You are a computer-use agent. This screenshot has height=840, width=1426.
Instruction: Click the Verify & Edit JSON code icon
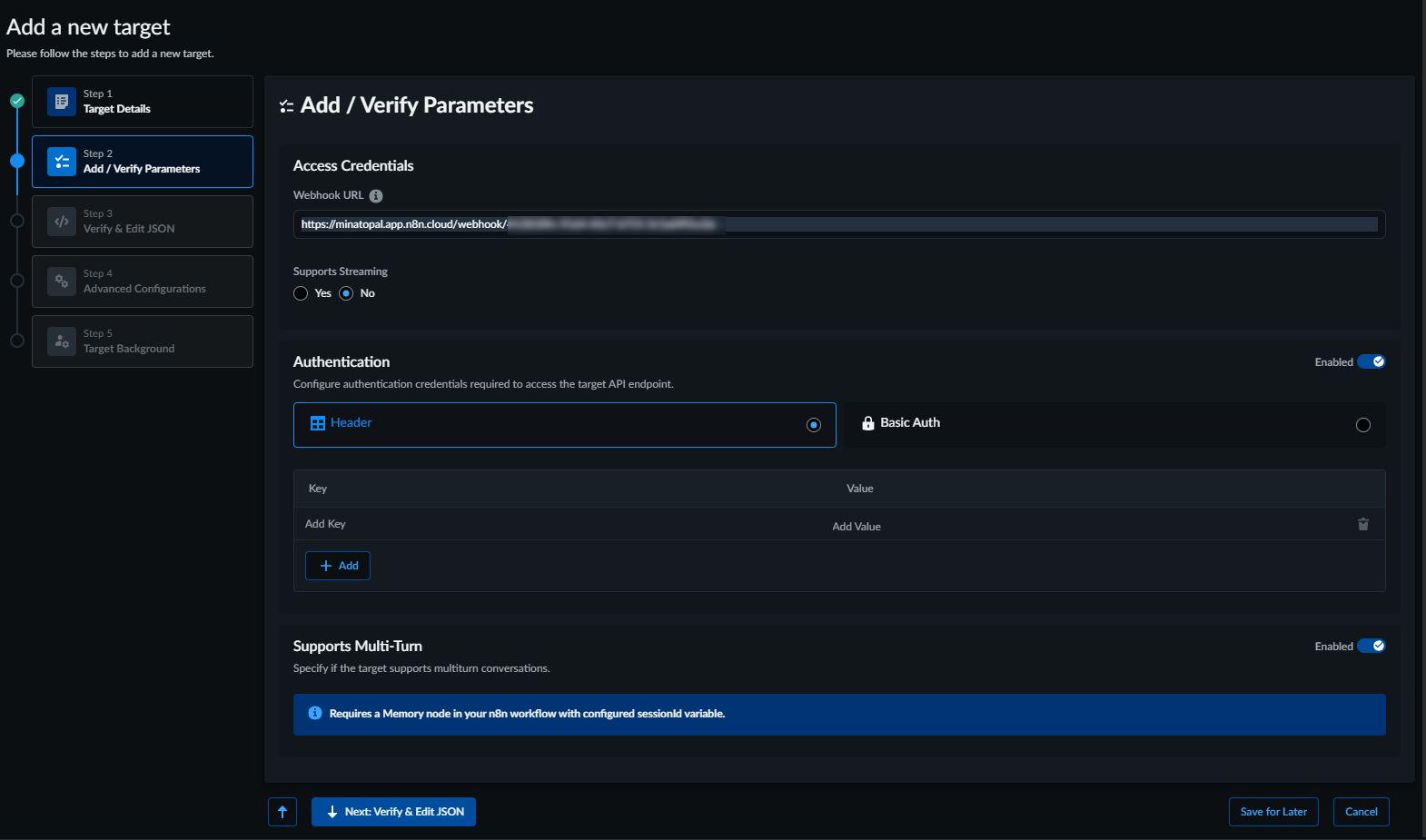pos(62,222)
